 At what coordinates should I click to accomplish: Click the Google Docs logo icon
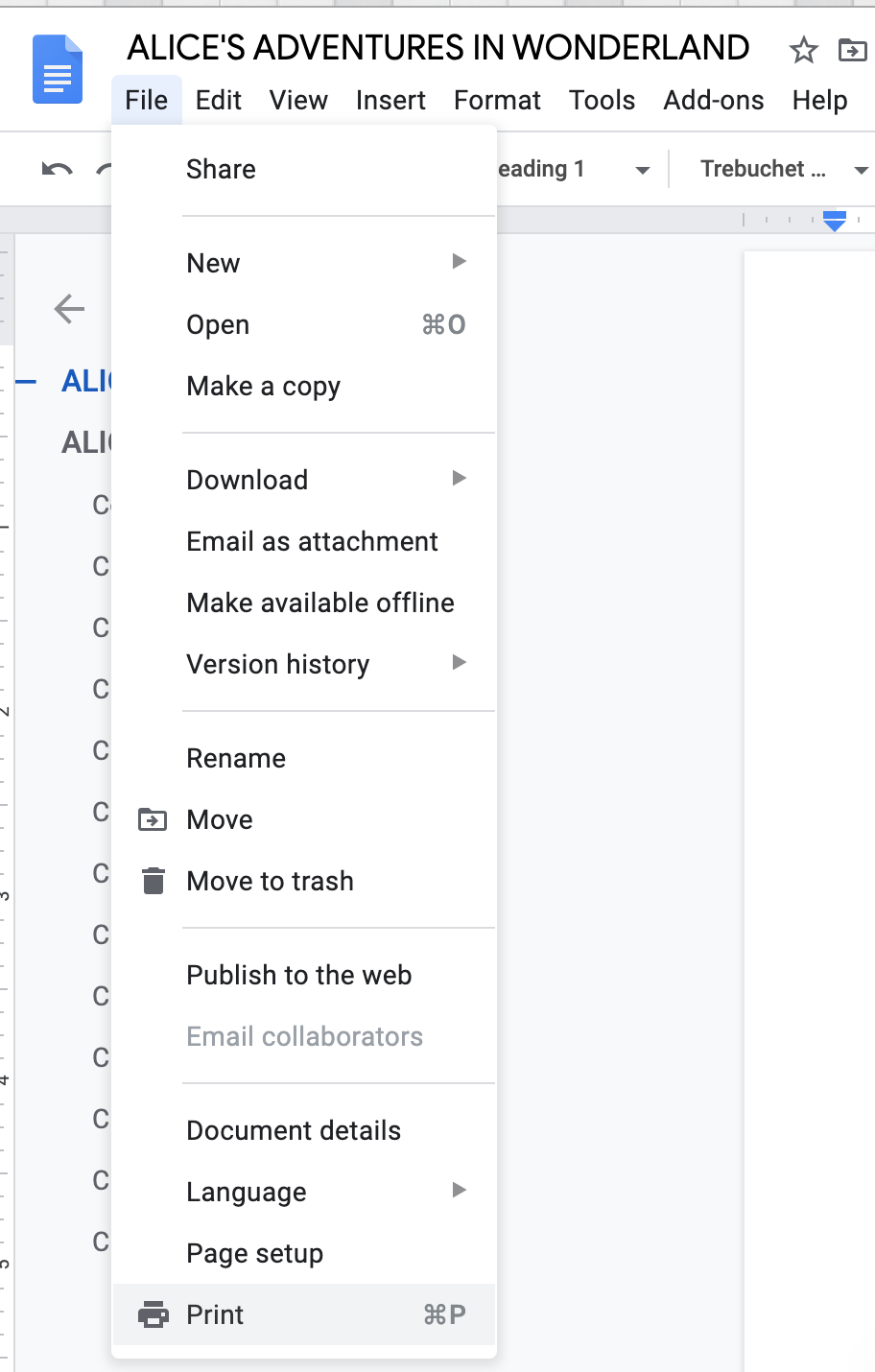[x=57, y=69]
